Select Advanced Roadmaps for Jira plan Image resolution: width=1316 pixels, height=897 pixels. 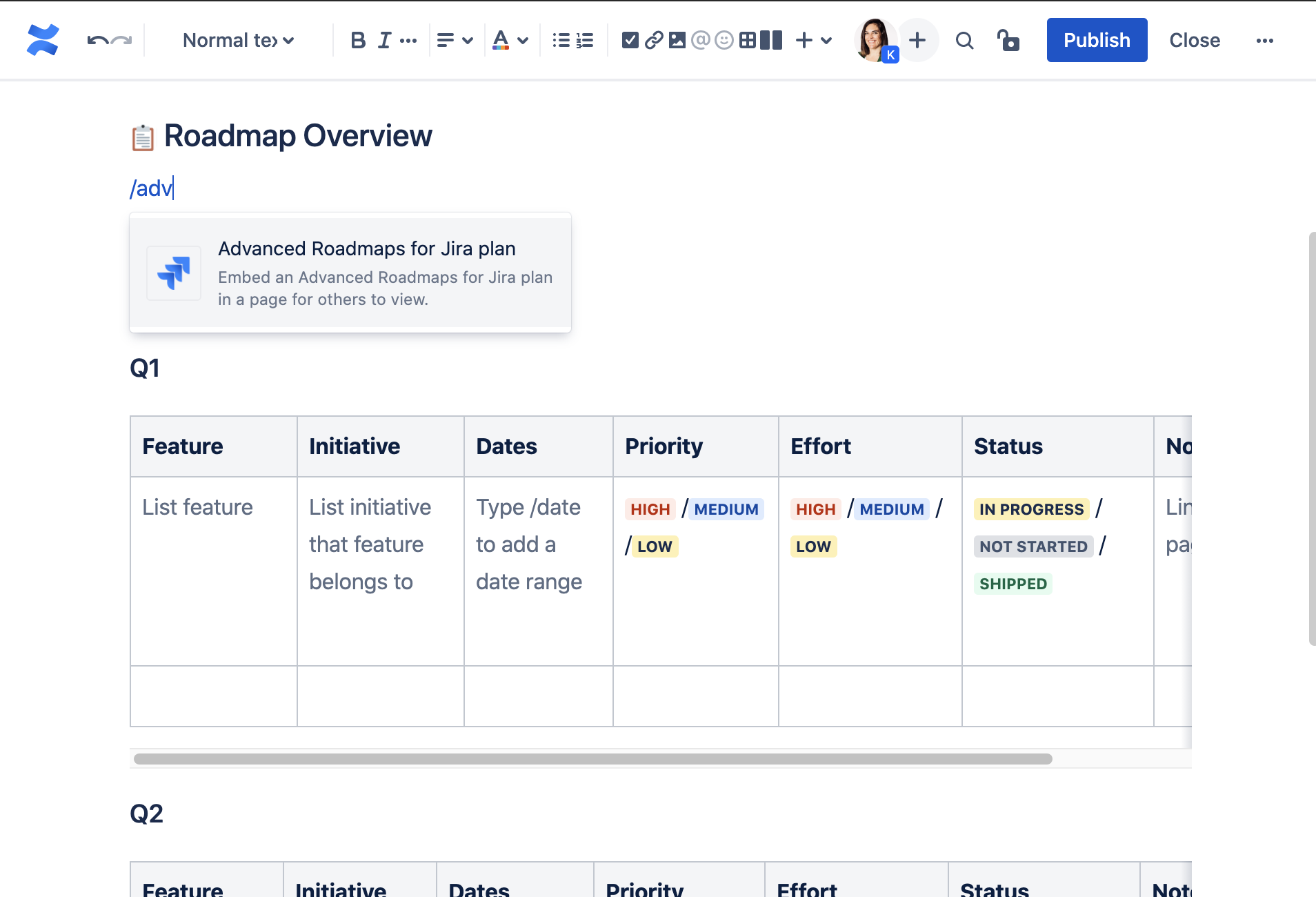click(350, 273)
